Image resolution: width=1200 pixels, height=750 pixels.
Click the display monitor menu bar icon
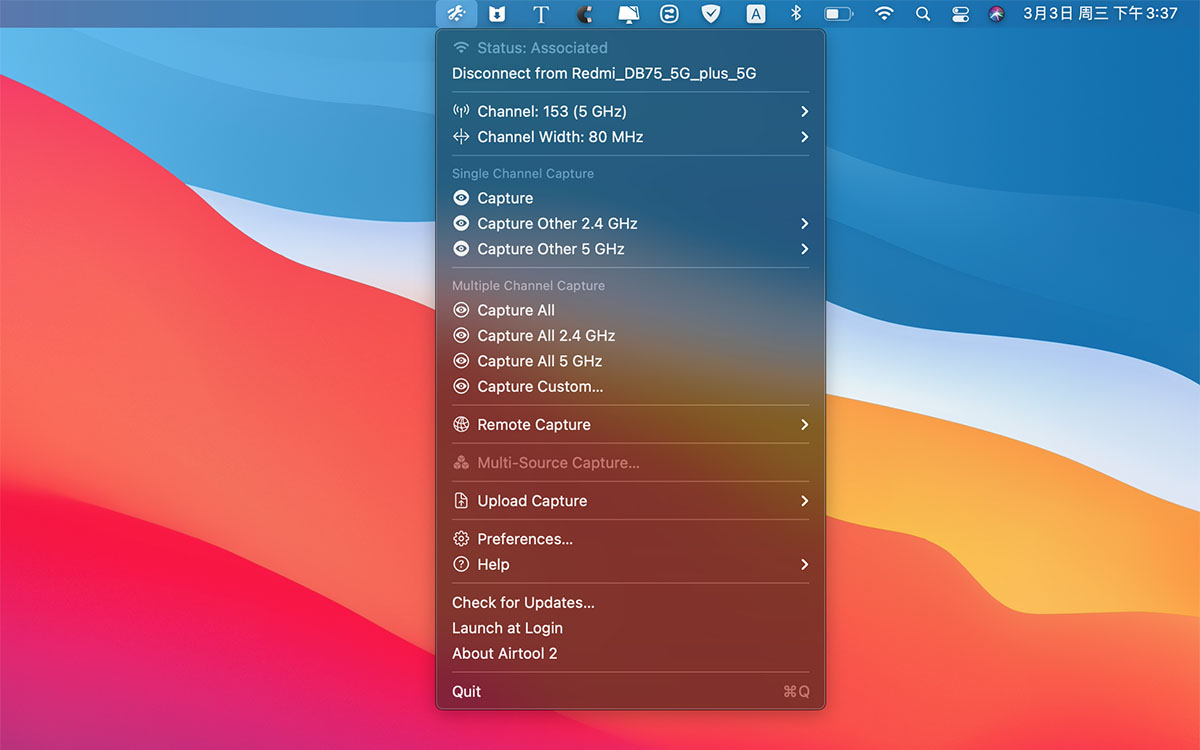[628, 14]
